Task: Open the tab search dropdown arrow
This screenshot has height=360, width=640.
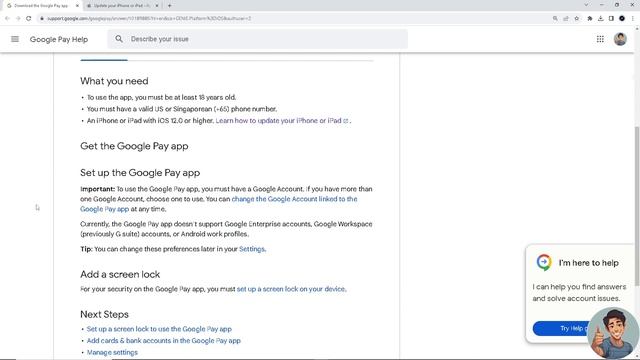Action: pos(586,5)
